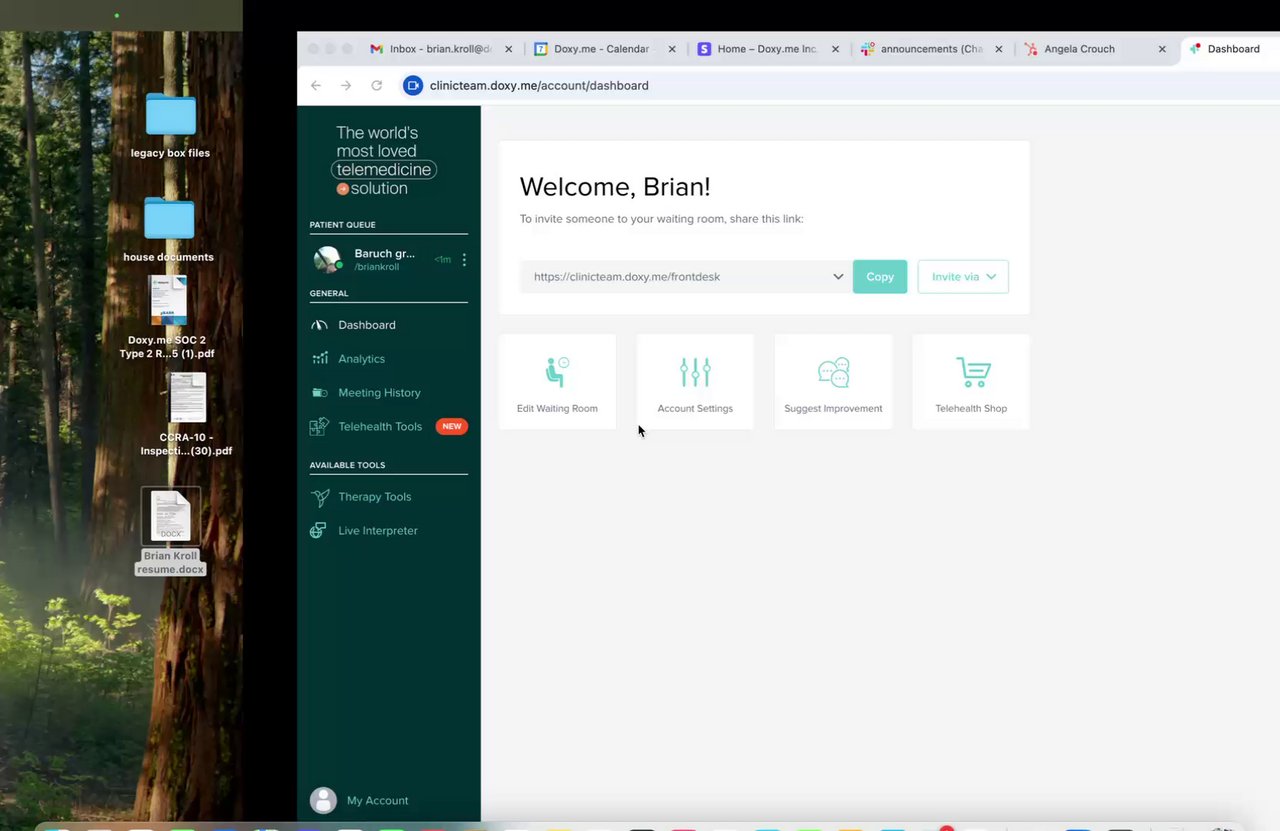Click the Meeting History icon
This screenshot has width=1280, height=831.
319,393
